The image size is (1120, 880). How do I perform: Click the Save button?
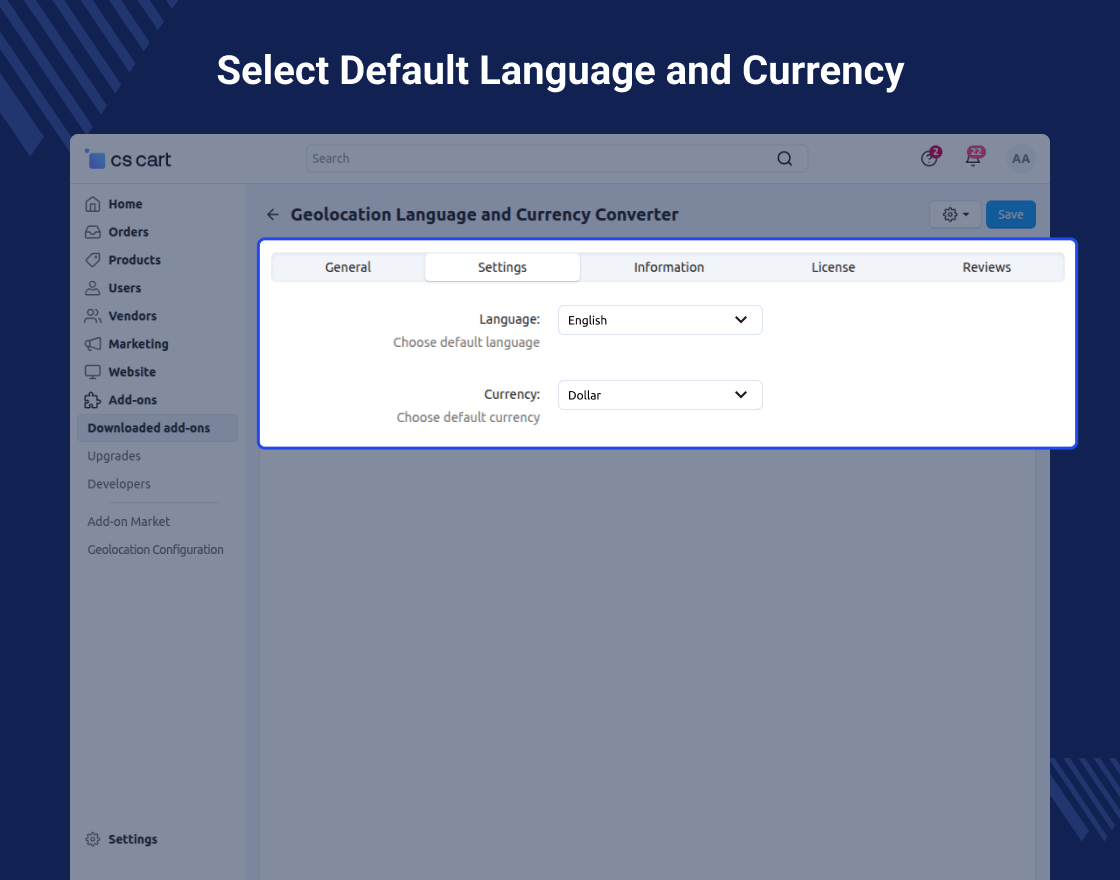(x=1010, y=215)
